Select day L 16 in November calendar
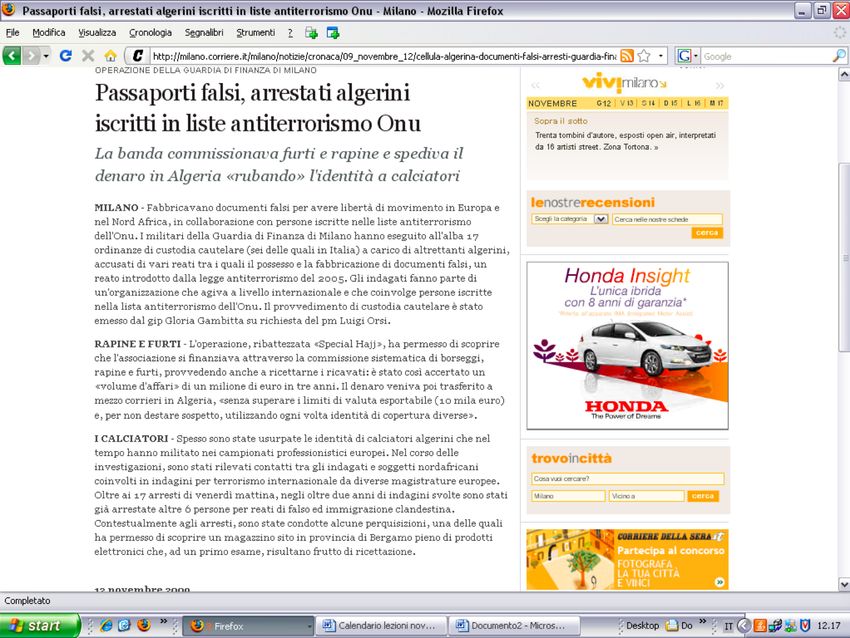The width and height of the screenshot is (850, 638). [x=693, y=103]
